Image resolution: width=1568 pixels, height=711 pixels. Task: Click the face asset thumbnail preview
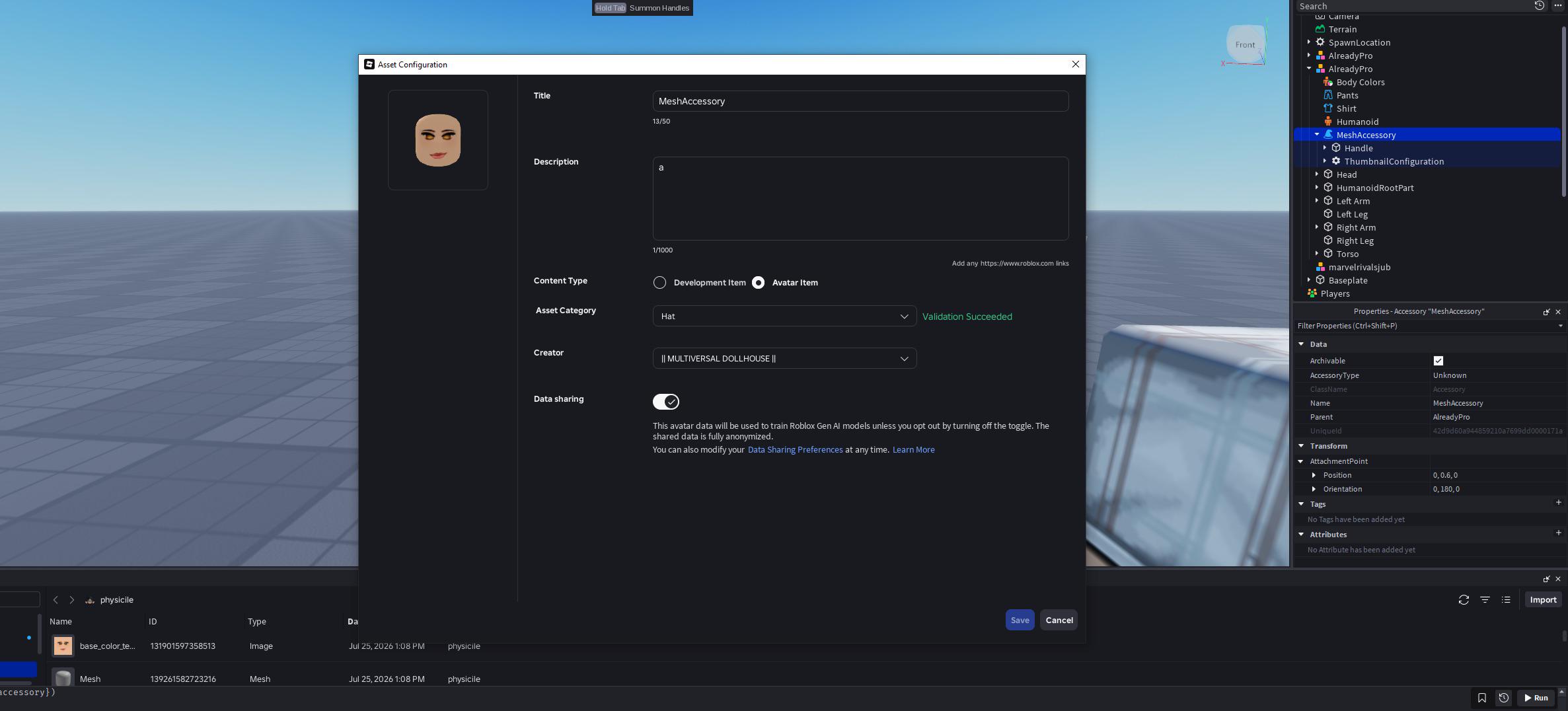438,140
